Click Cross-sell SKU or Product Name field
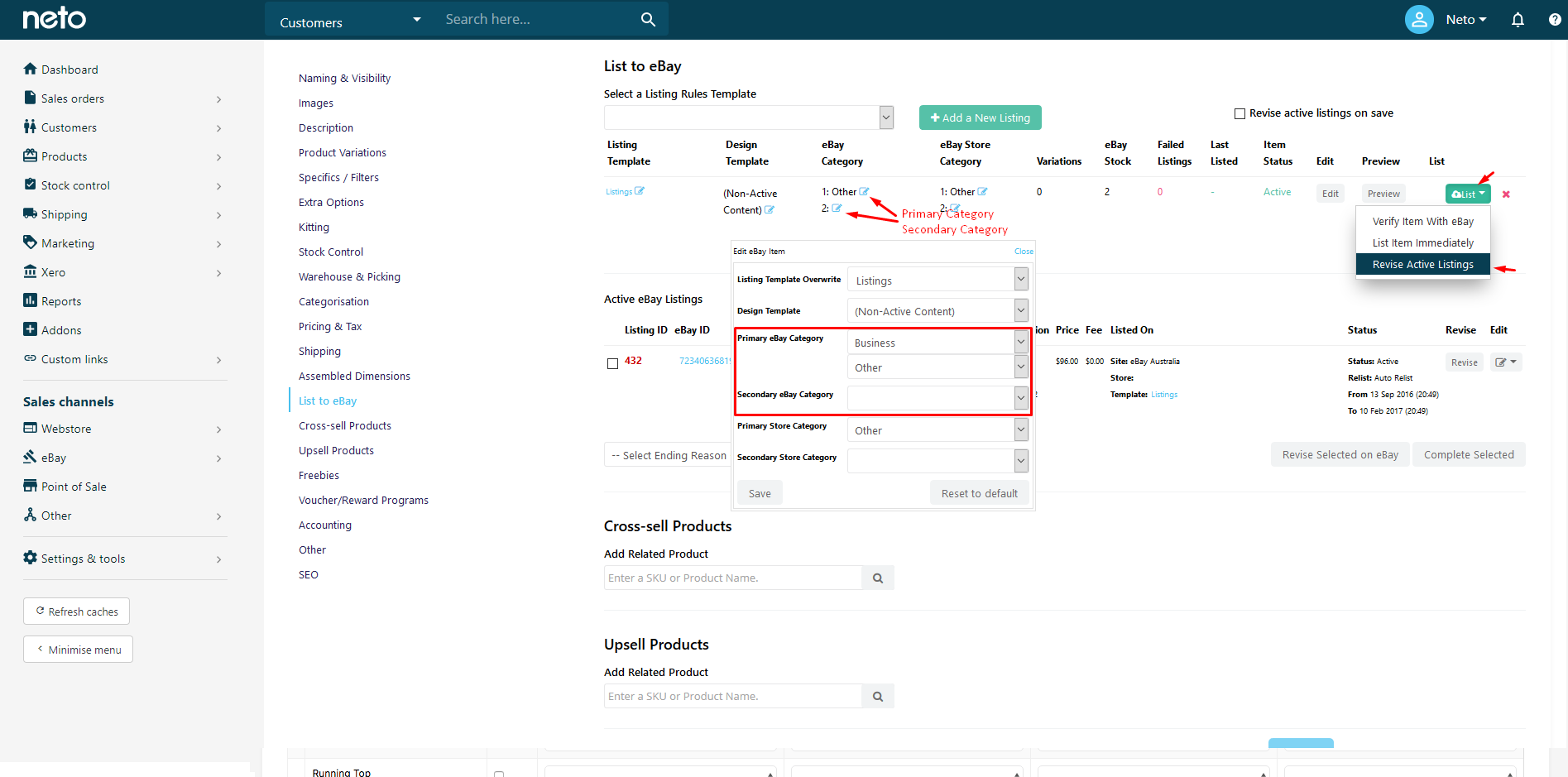The image size is (1568, 777). click(733, 578)
